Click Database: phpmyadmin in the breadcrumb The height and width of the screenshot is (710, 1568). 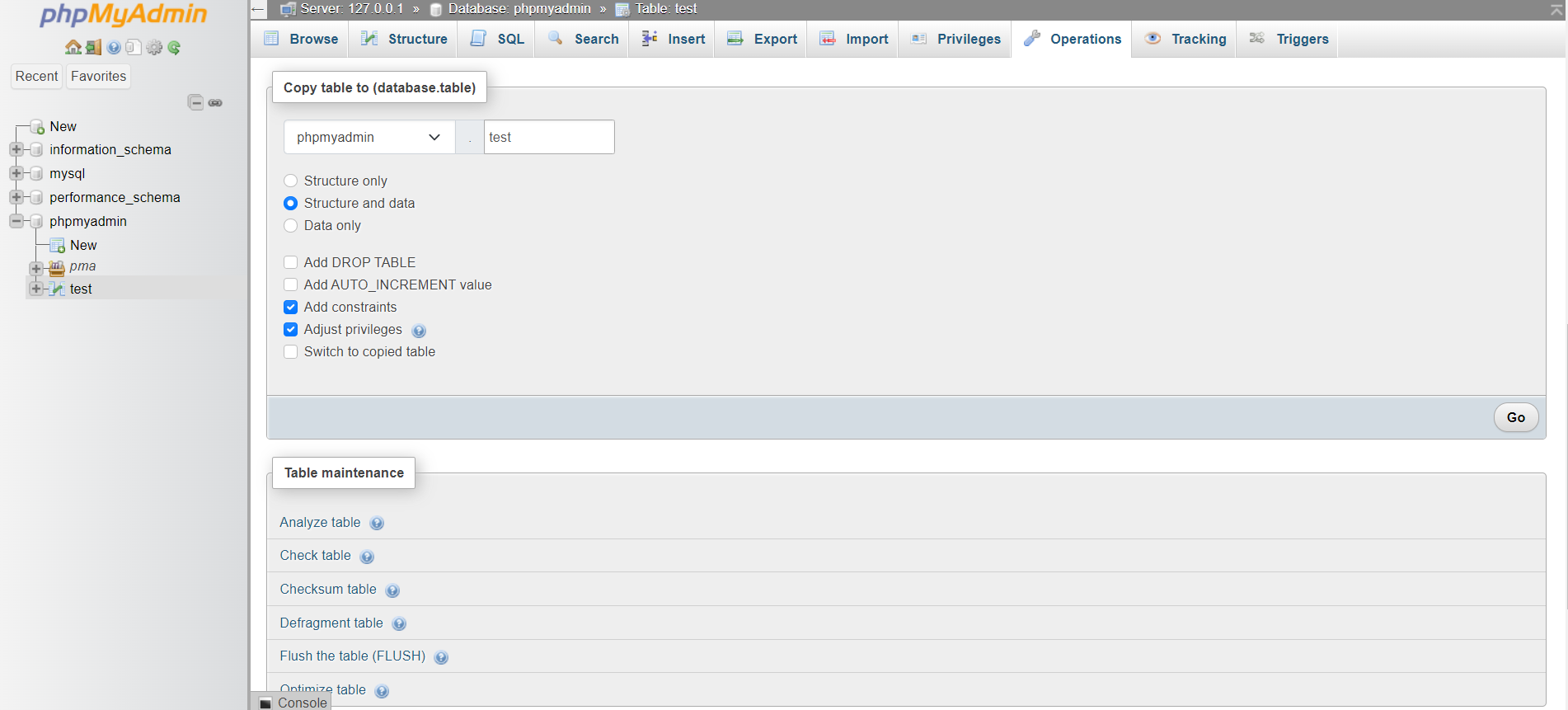coord(519,9)
